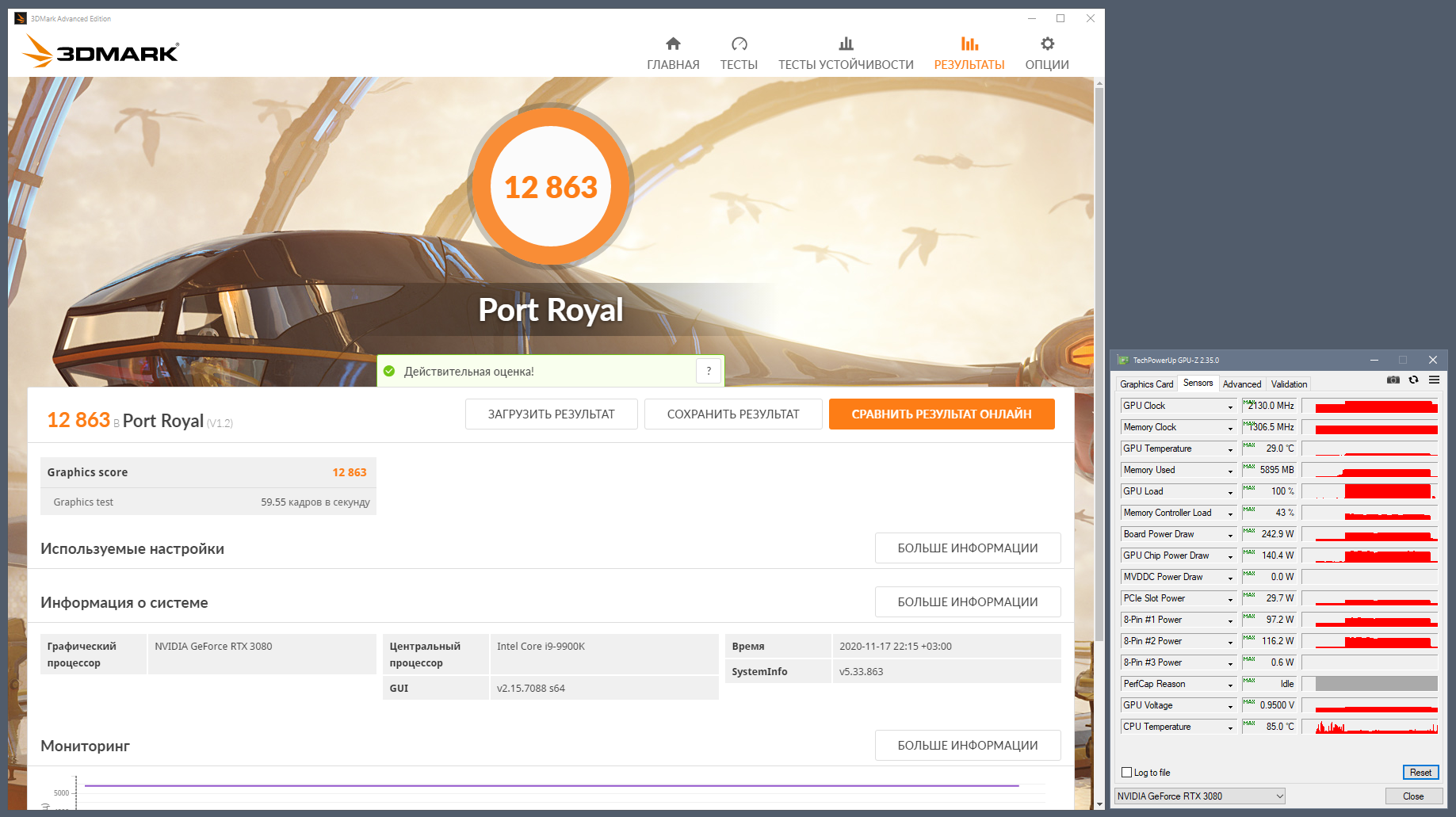Click the 3DMark logo
1456x817 pixels.
pos(101,51)
